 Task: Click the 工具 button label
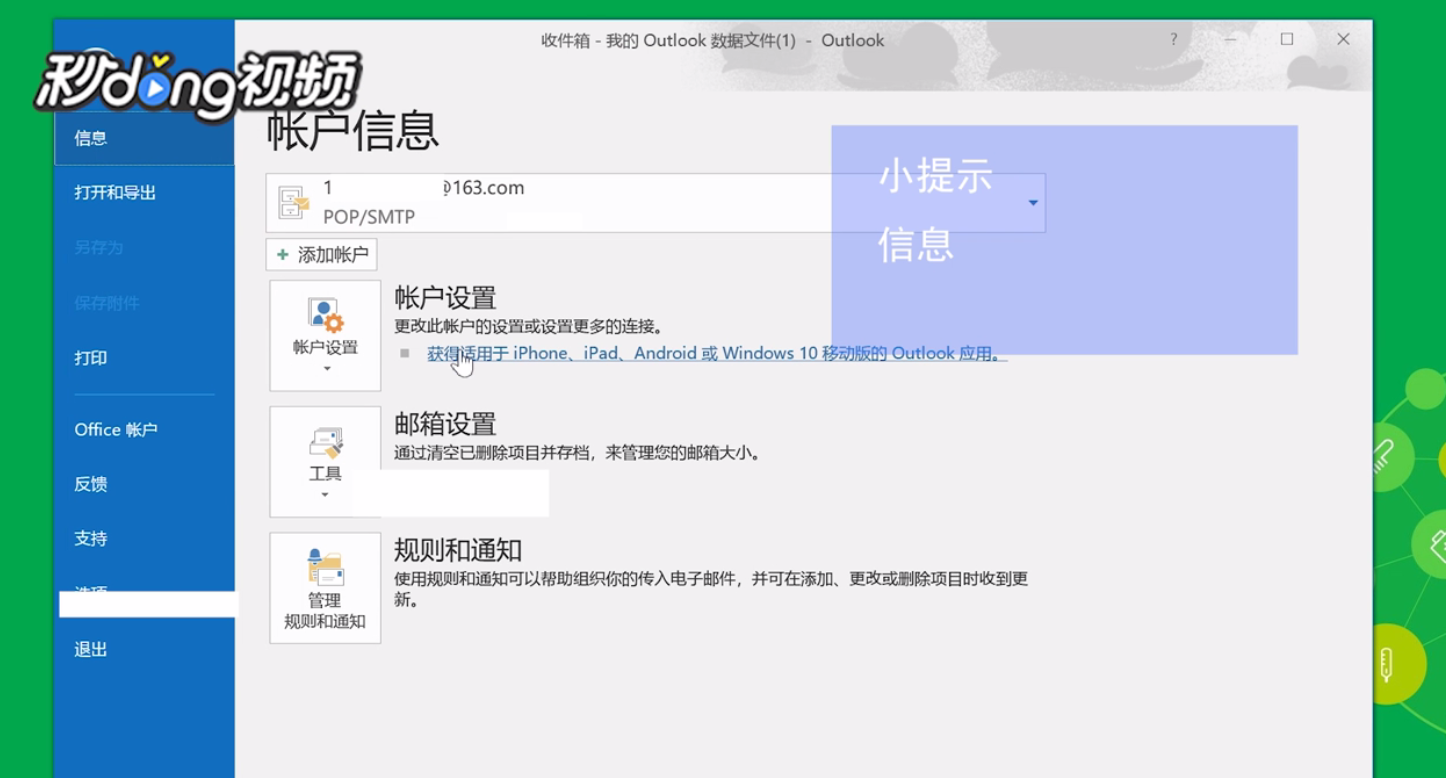(x=325, y=474)
